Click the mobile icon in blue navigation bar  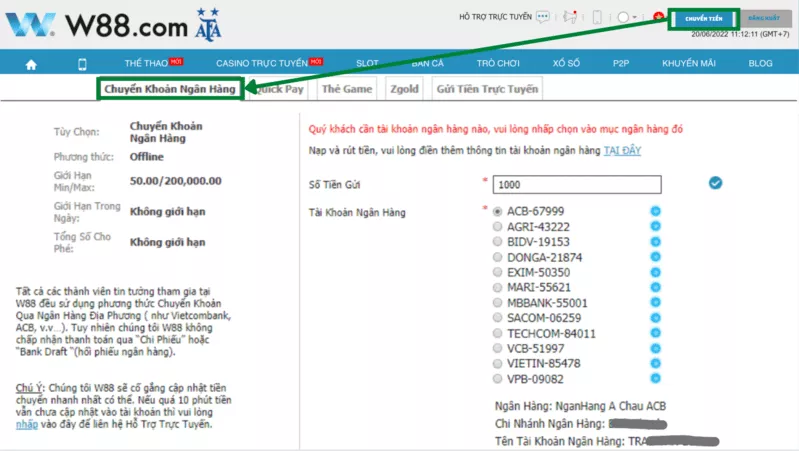pos(82,64)
